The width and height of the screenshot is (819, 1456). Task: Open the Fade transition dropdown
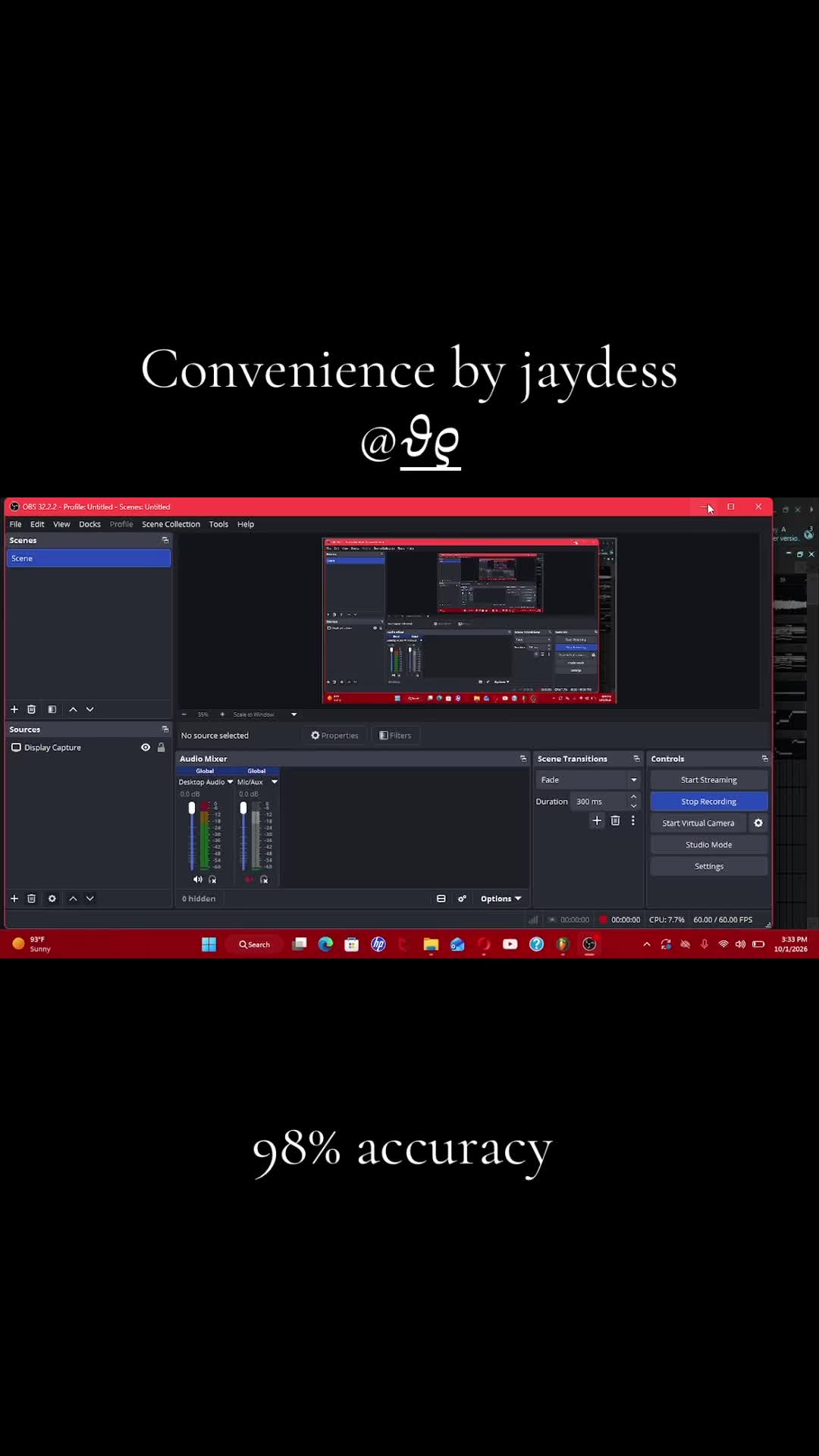tap(588, 780)
